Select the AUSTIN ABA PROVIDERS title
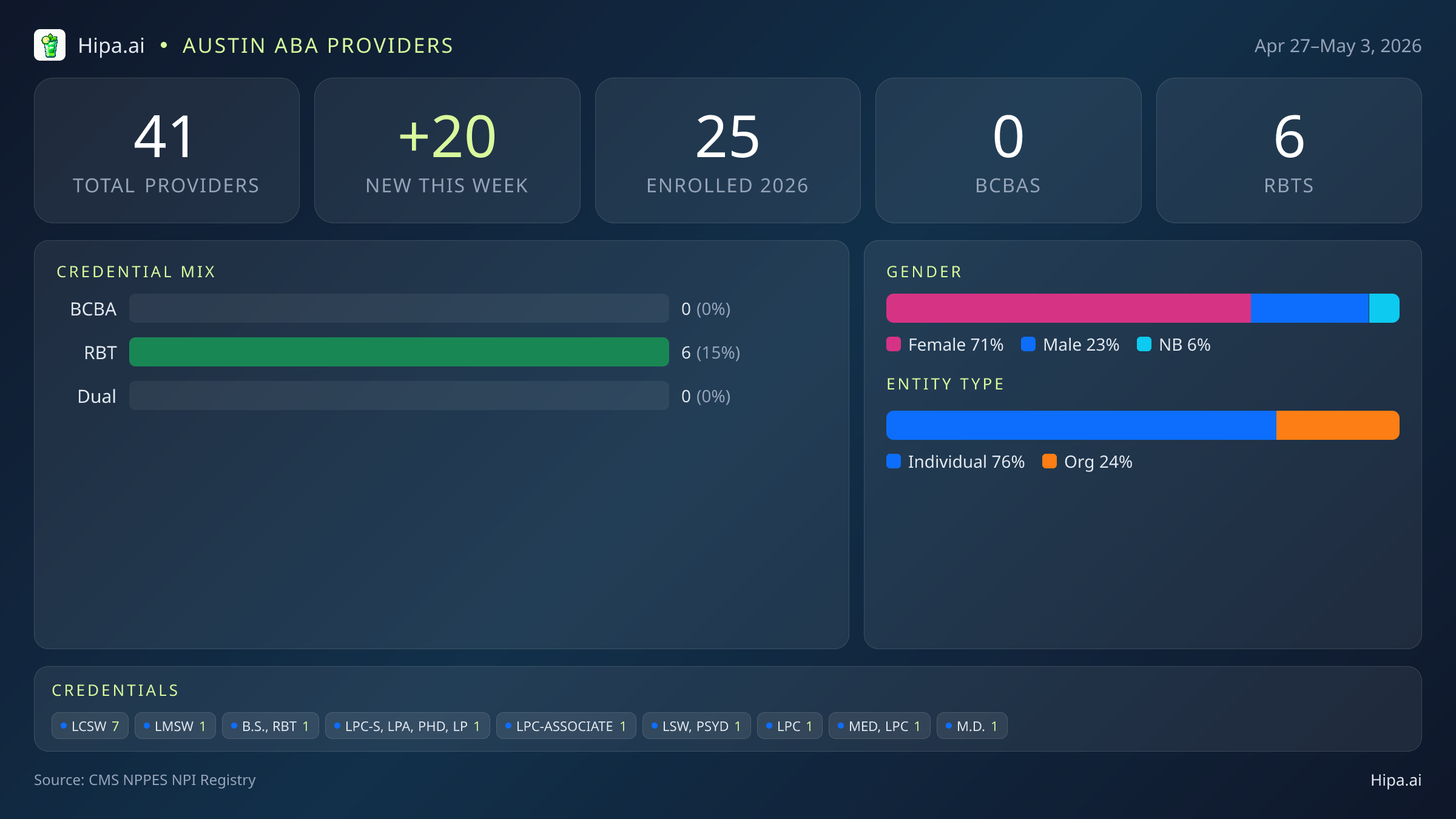The width and height of the screenshot is (1456, 819). (x=318, y=45)
